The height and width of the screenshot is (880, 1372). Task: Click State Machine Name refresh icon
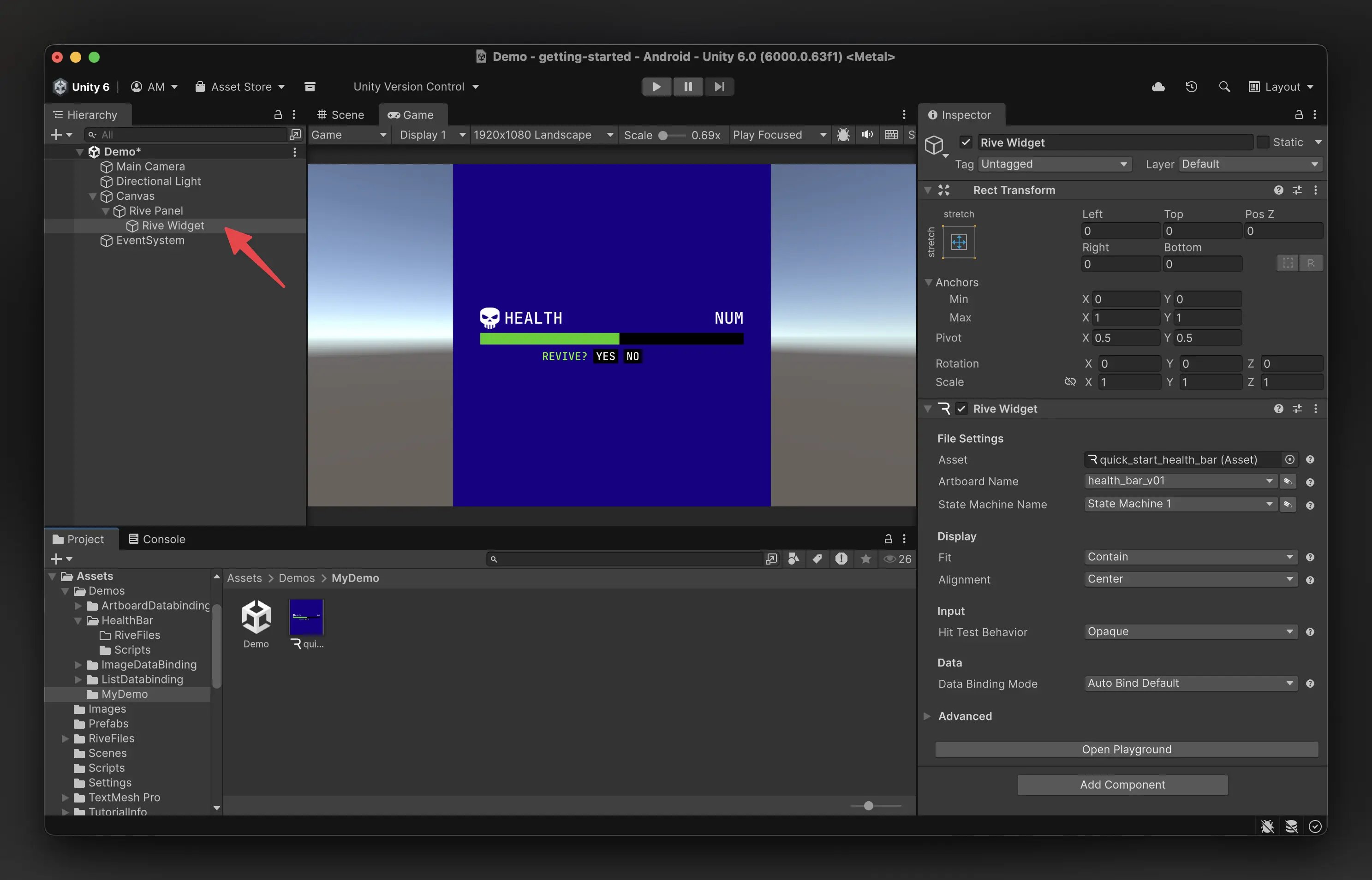tap(1288, 505)
